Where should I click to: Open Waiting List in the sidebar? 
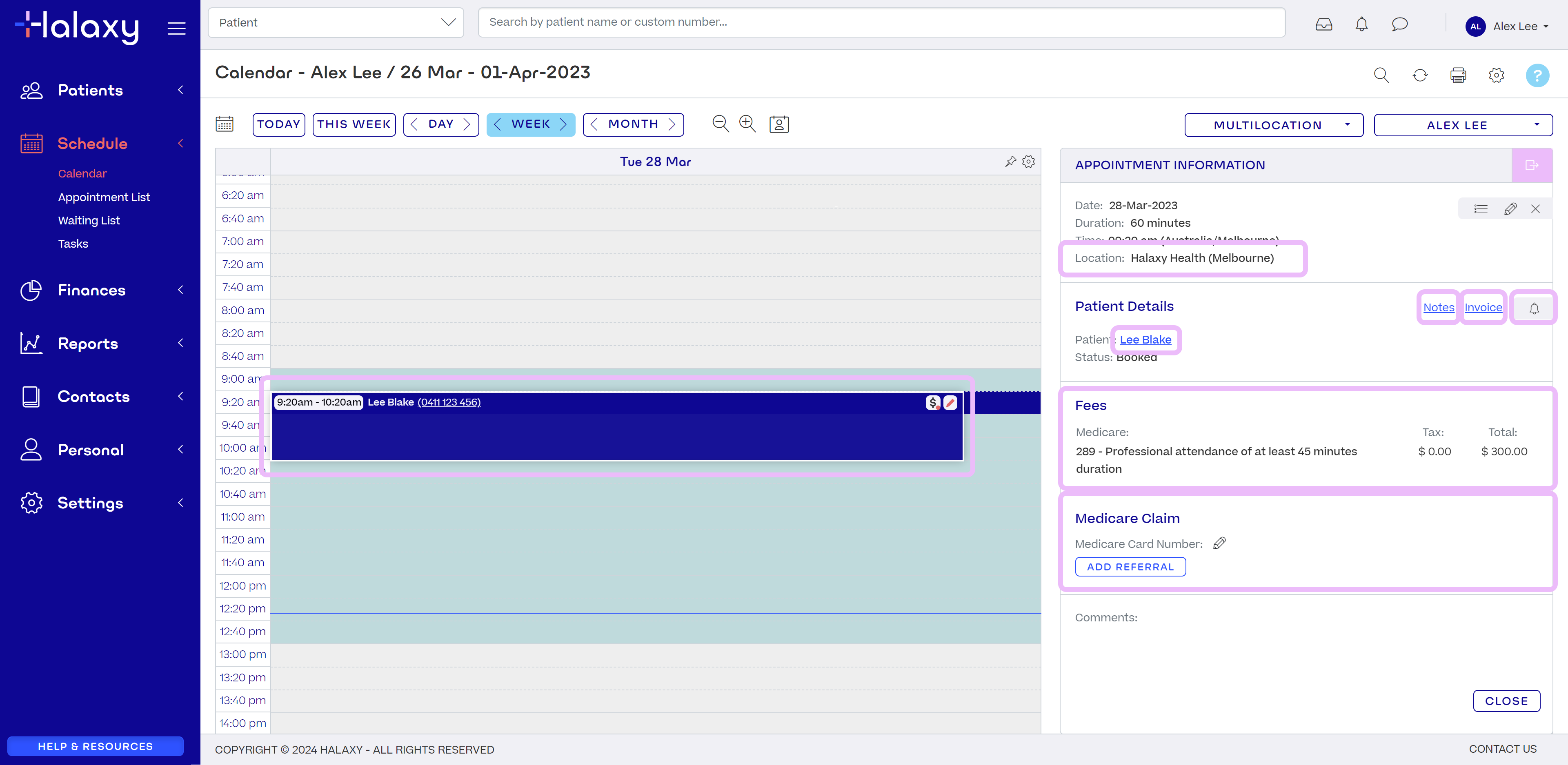[89, 220]
